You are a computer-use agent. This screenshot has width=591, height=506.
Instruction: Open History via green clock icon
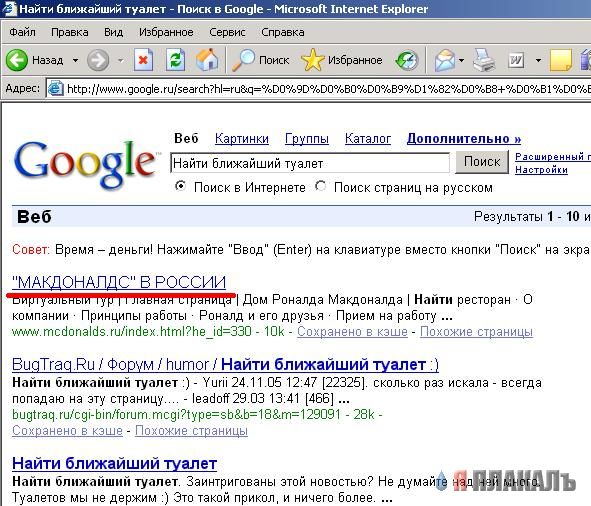point(407,60)
